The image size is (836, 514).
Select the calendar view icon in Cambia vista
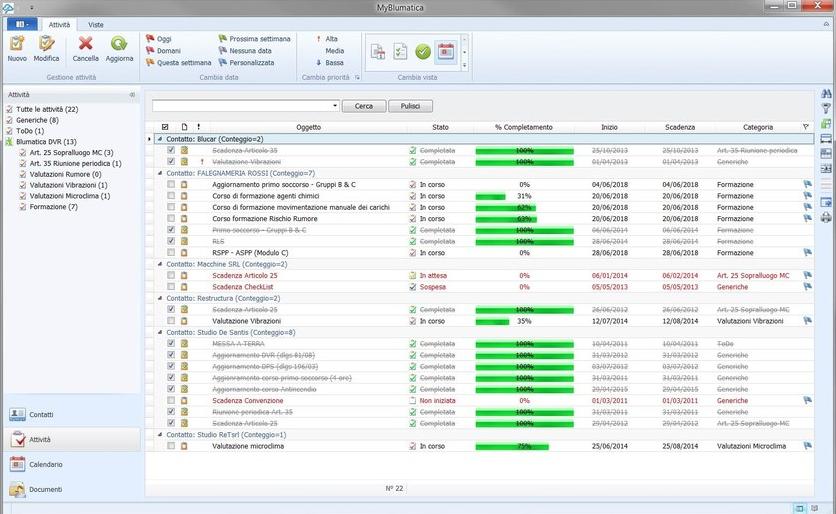(446, 51)
